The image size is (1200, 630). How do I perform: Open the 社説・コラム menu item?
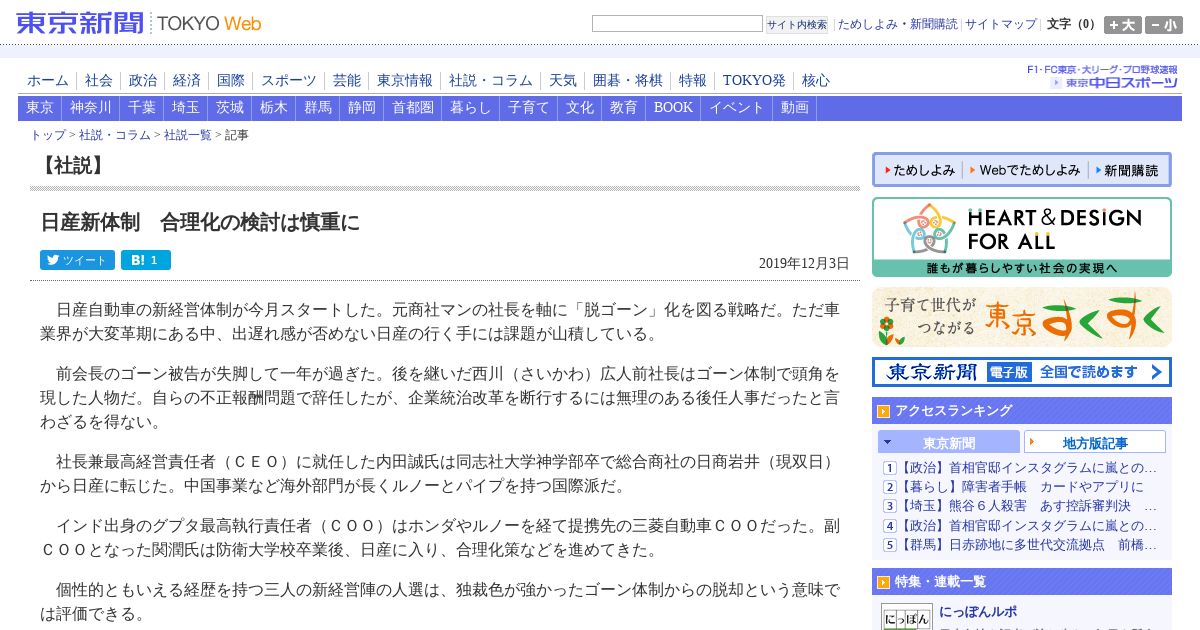[491, 80]
